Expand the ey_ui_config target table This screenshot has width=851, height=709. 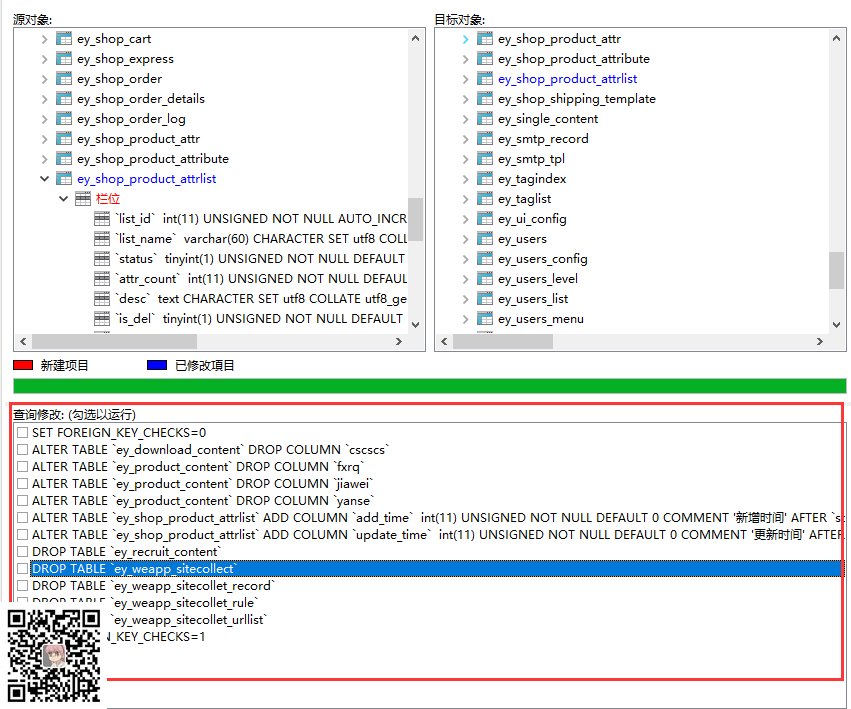465,219
